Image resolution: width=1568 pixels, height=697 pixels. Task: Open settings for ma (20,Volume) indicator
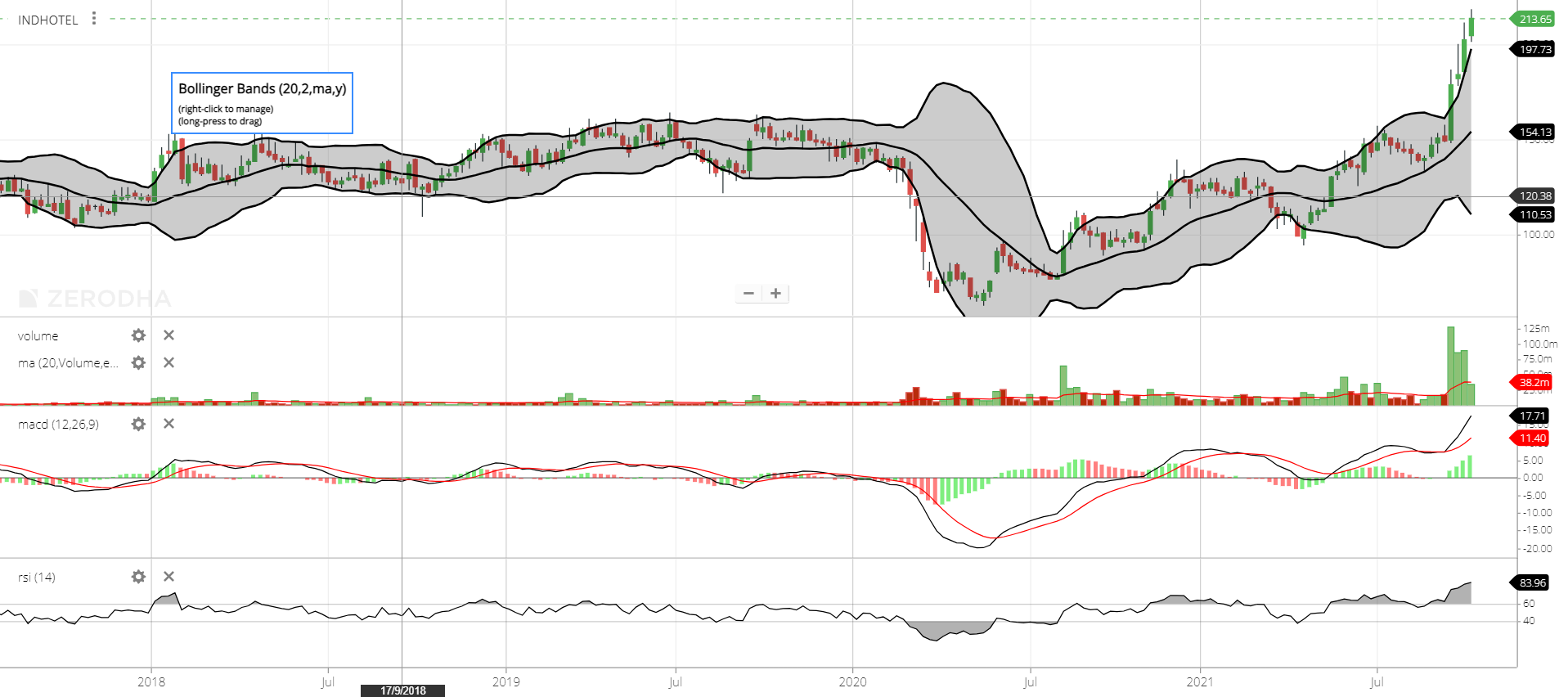(x=138, y=362)
